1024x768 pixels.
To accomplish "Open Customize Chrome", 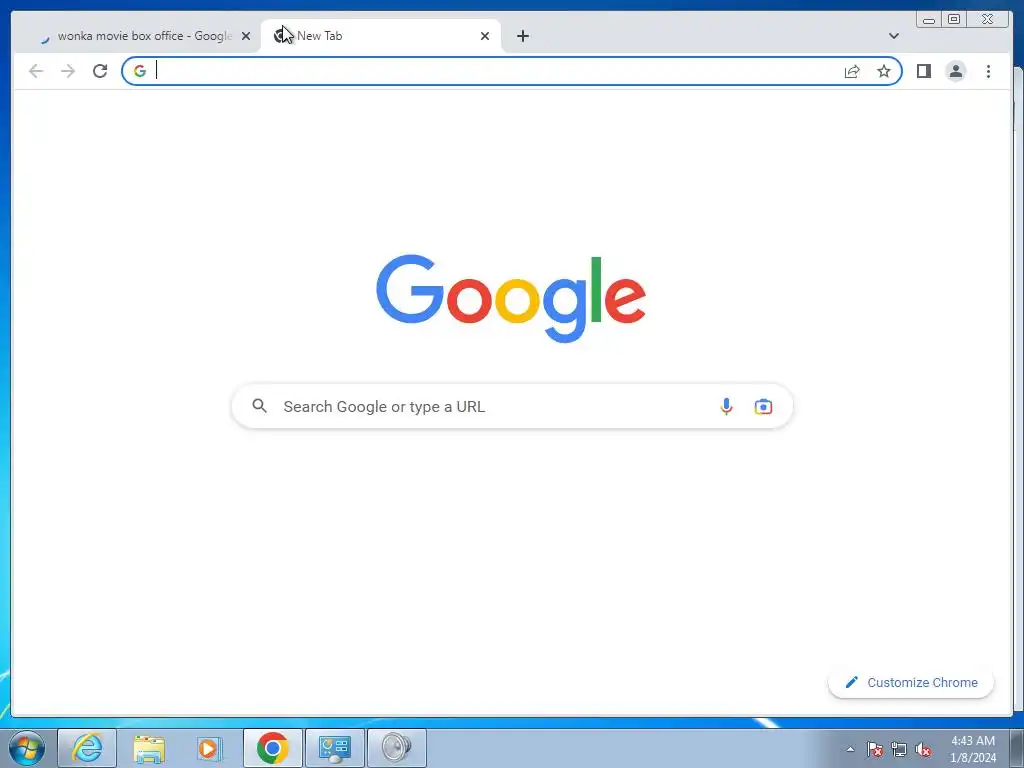I will click(x=911, y=682).
